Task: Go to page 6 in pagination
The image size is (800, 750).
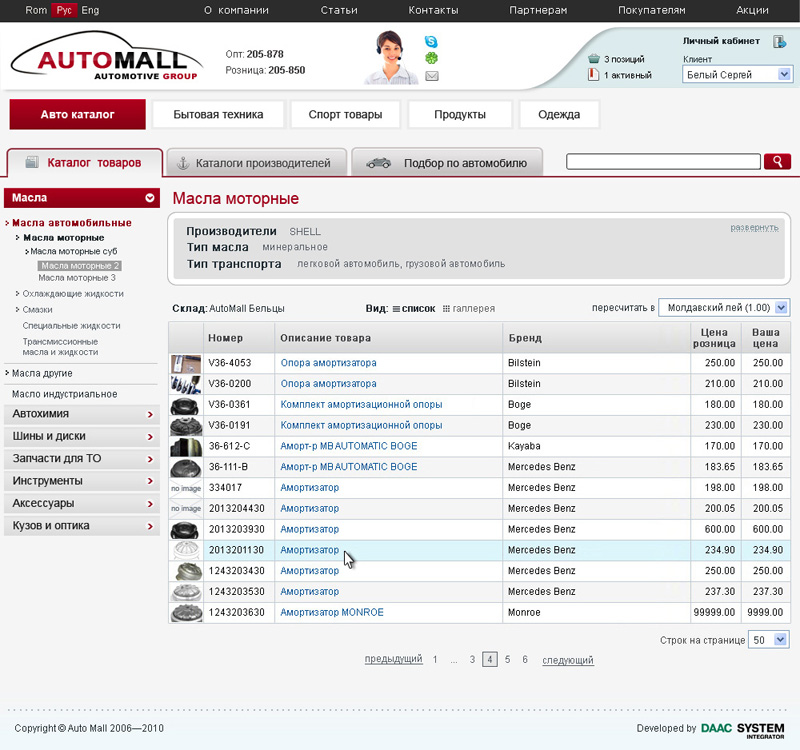Action: 524,659
